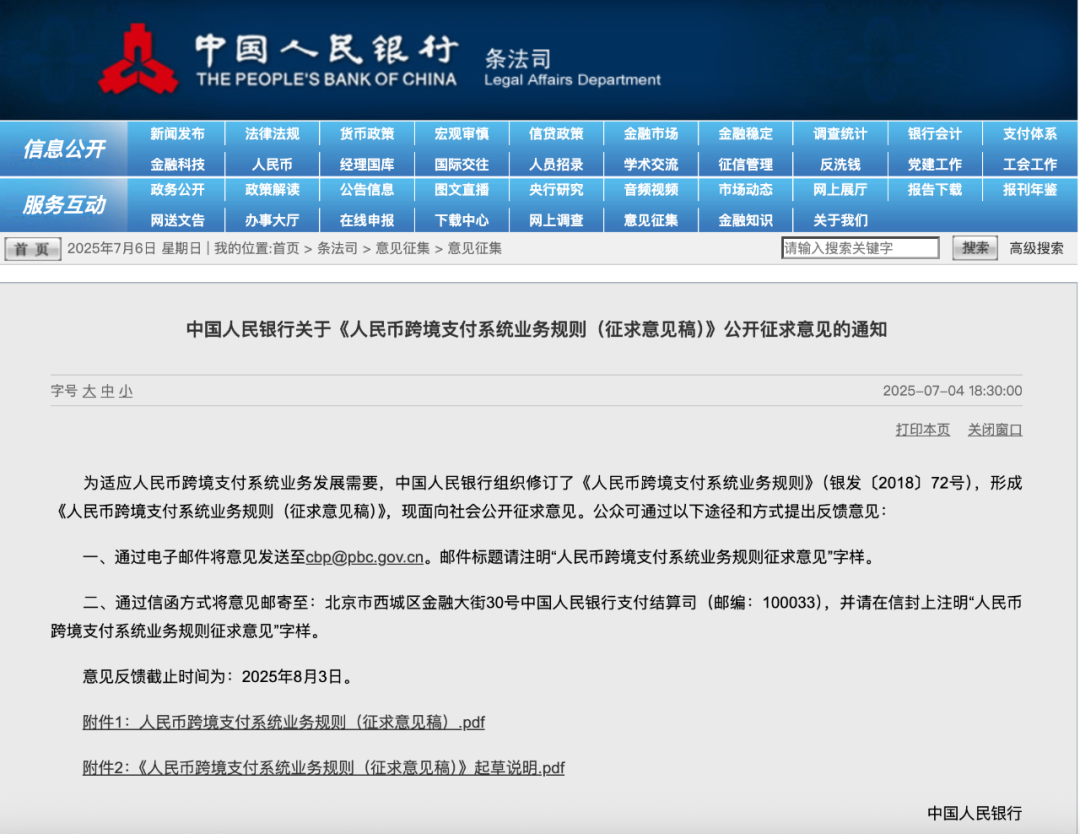Open 意见征集 in navigation bar
The width and height of the screenshot is (1080, 834).
tap(651, 220)
